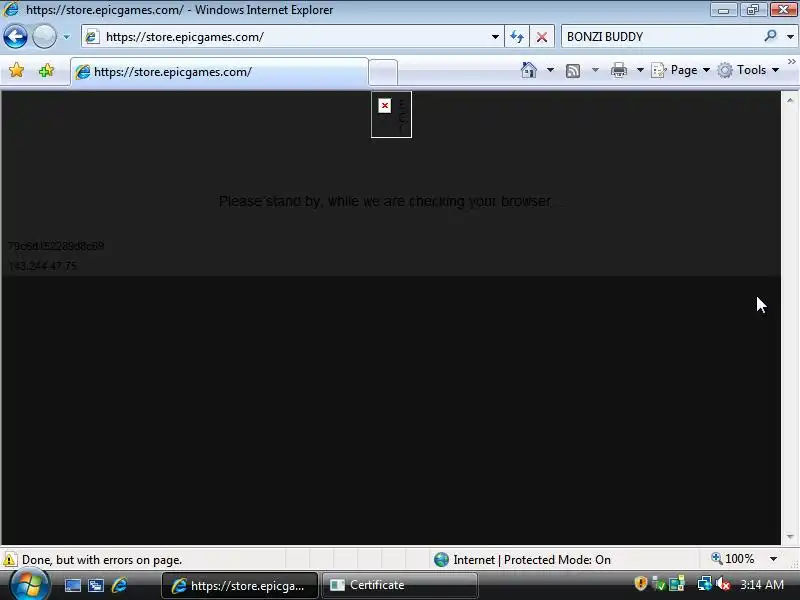Click the vertical scrollbar down arrow

(790, 537)
